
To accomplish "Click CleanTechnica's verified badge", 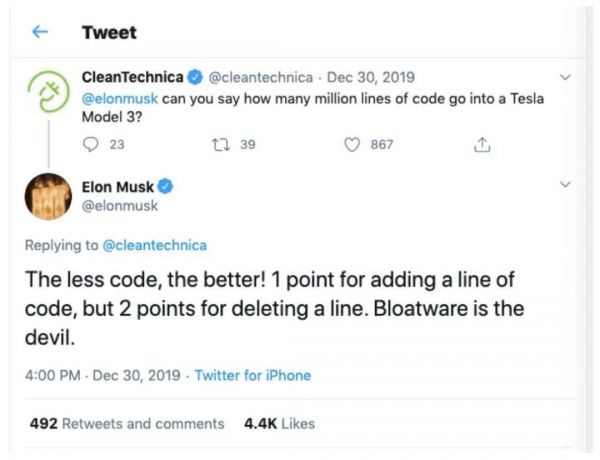I will pos(197,77).
